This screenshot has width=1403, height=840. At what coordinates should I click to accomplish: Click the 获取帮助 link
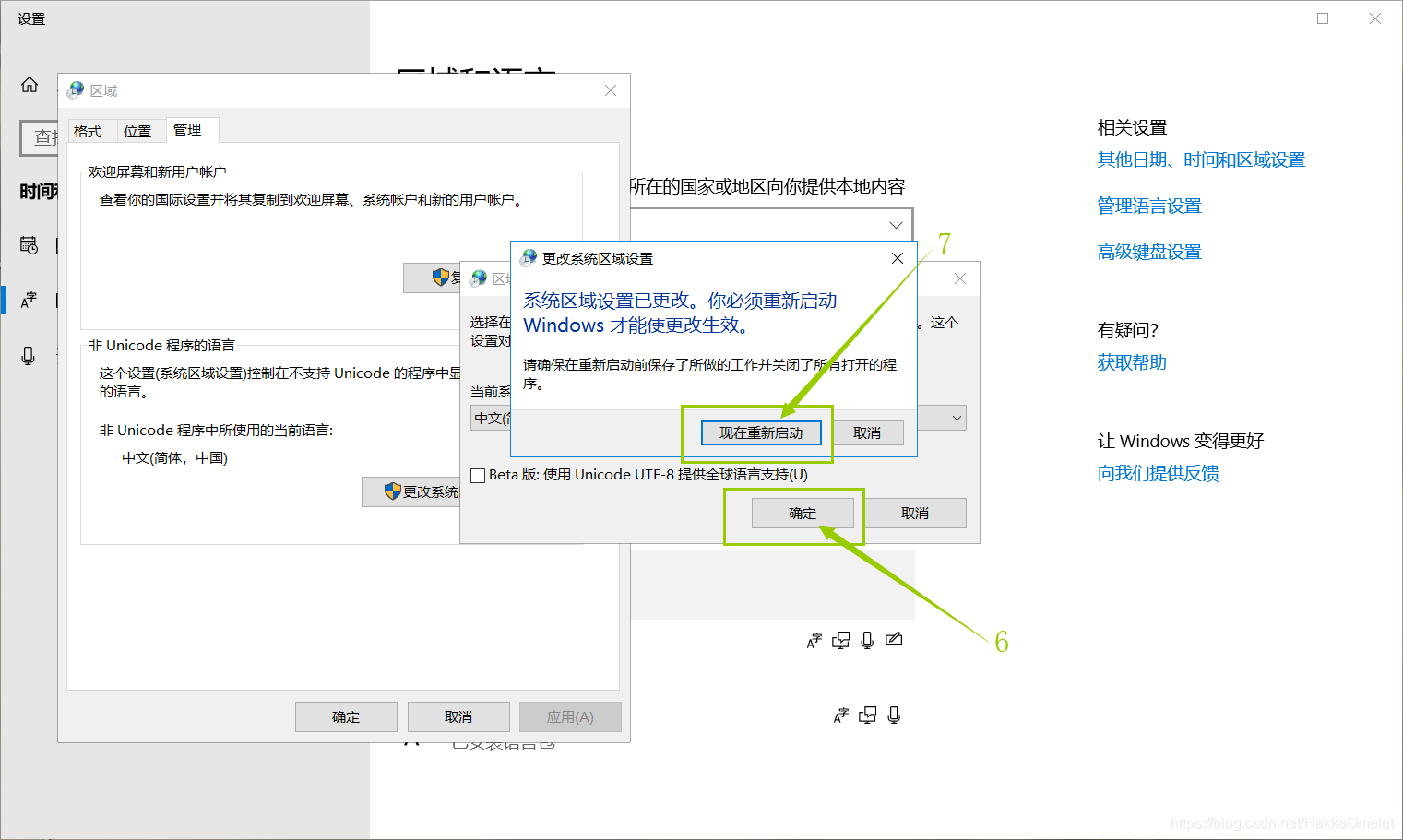tap(1132, 362)
